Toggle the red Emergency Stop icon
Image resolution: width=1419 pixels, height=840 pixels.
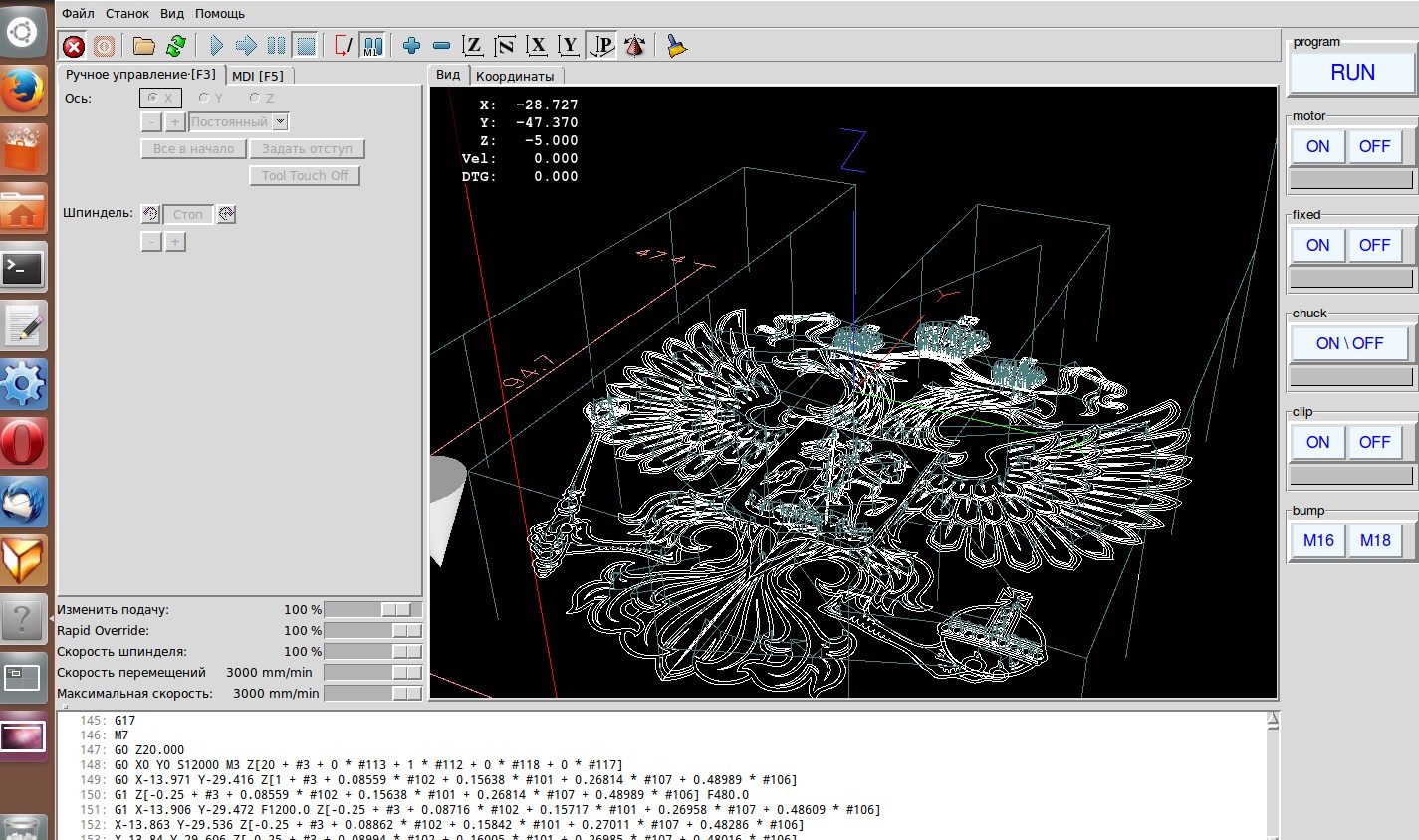pyautogui.click(x=74, y=46)
